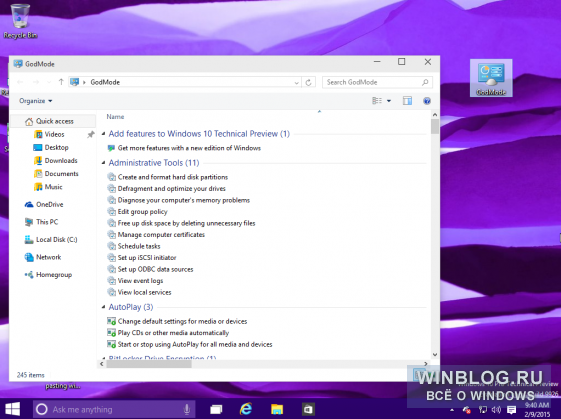Click the scroll right arrow
561x419 pixels.
[x=425, y=364]
